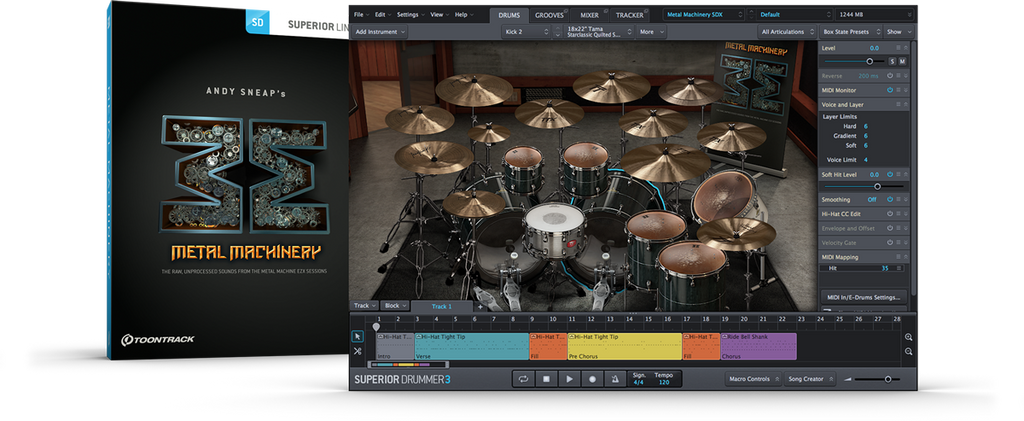Viewport: 1024px width, 421px height.
Task: Toggle Smoothing power button
Action: 890,200
